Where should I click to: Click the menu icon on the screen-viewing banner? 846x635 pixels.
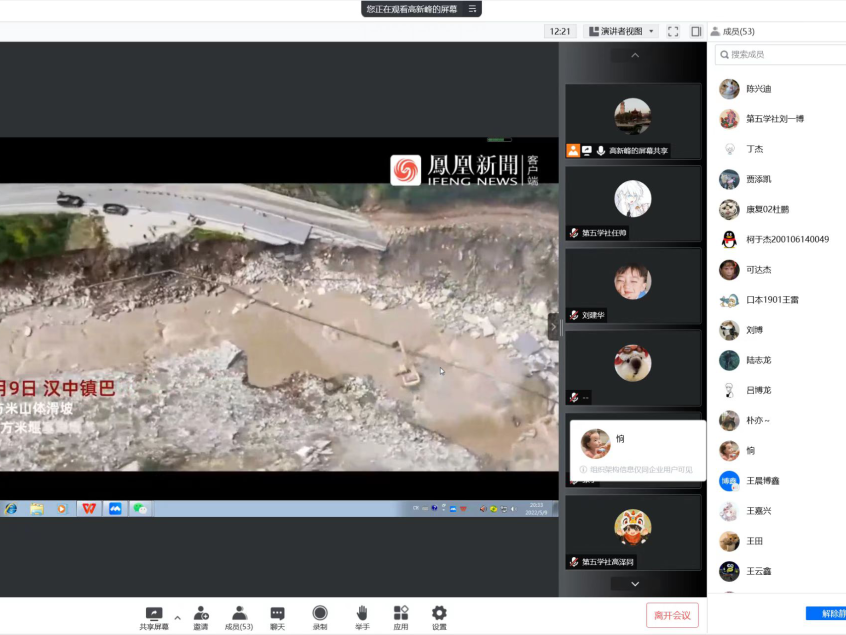[x=472, y=9]
